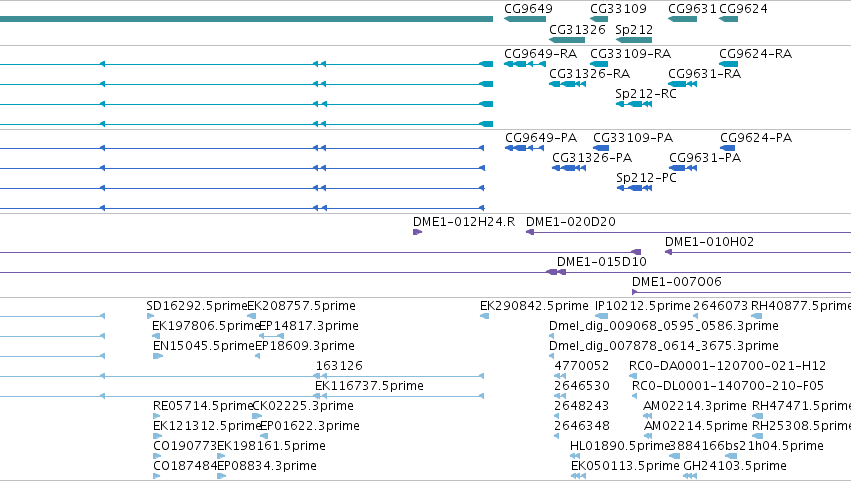
Task: Click the CG9631-RA transcript label
Action: click(x=704, y=73)
